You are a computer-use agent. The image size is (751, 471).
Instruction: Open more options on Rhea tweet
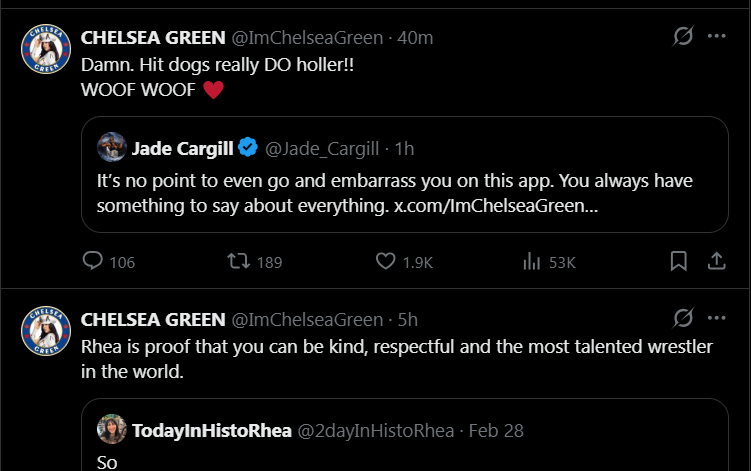tap(716, 319)
